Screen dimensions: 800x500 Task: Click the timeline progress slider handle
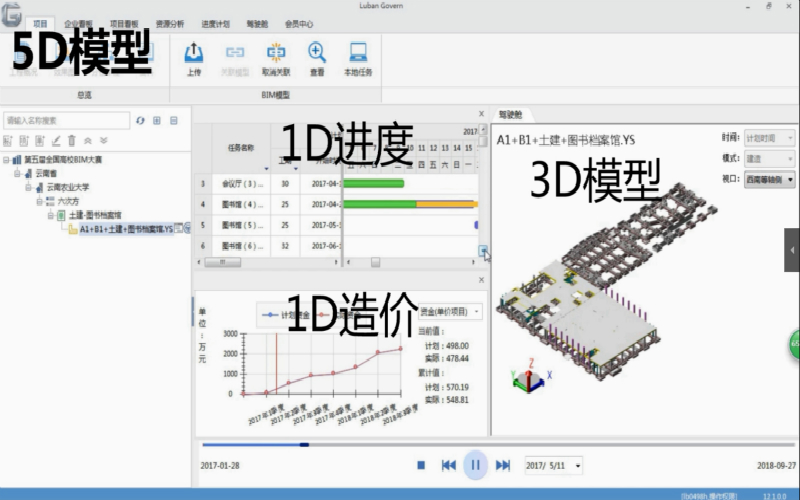pos(305,445)
